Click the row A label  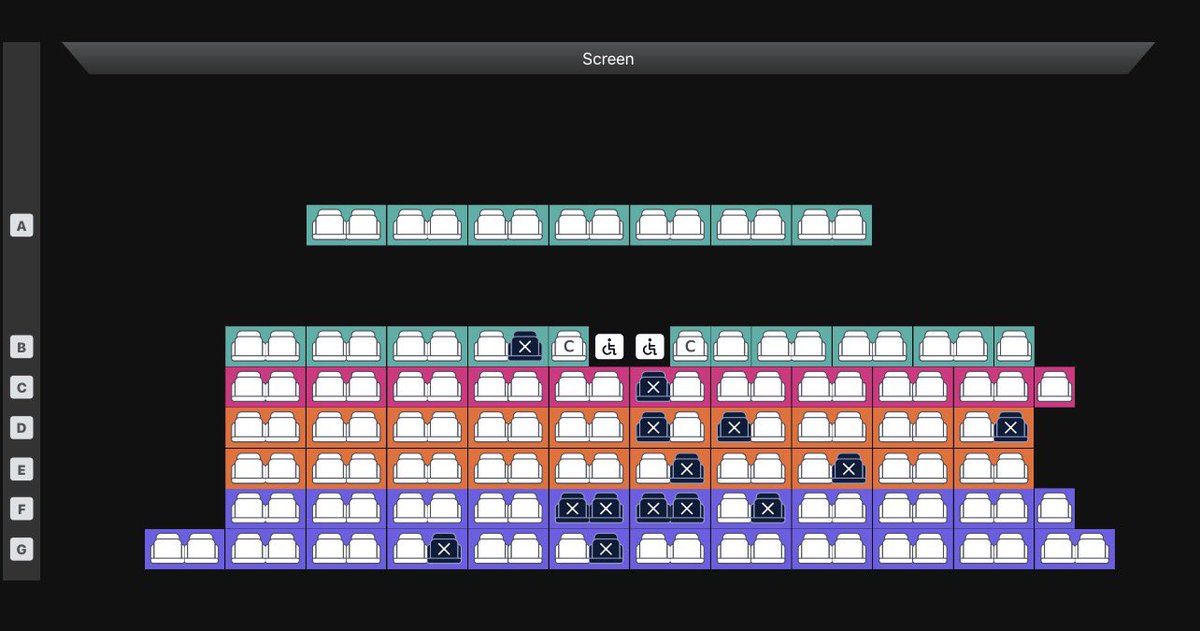22,226
